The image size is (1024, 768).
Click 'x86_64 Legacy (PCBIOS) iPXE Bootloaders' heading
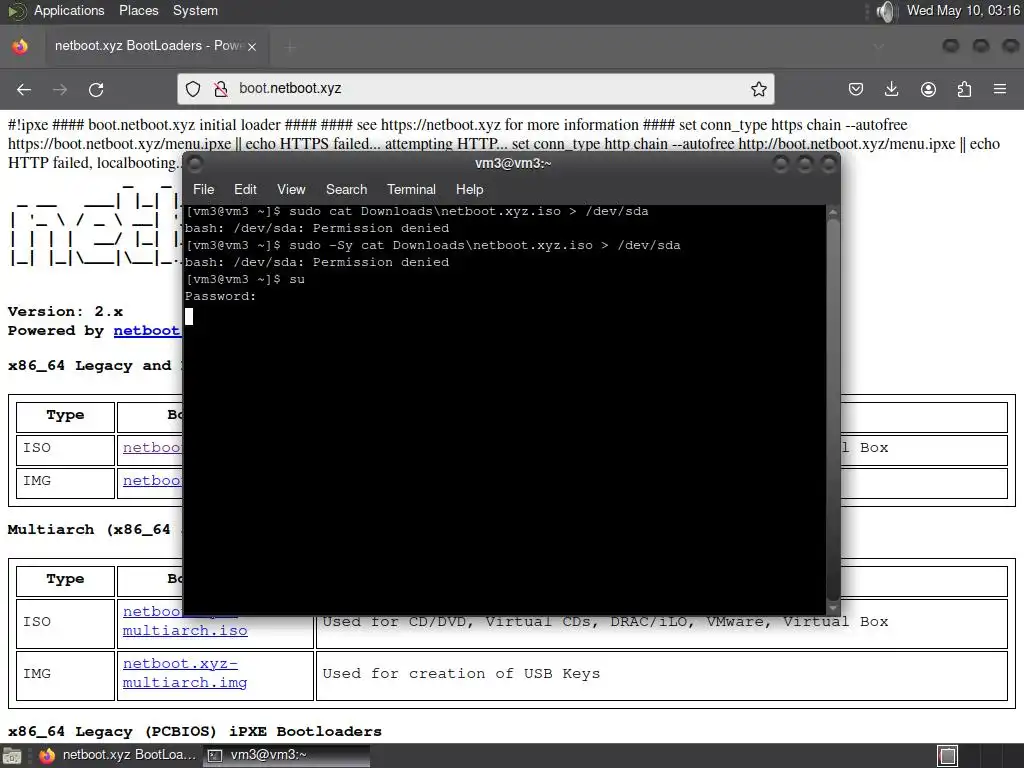point(195,731)
